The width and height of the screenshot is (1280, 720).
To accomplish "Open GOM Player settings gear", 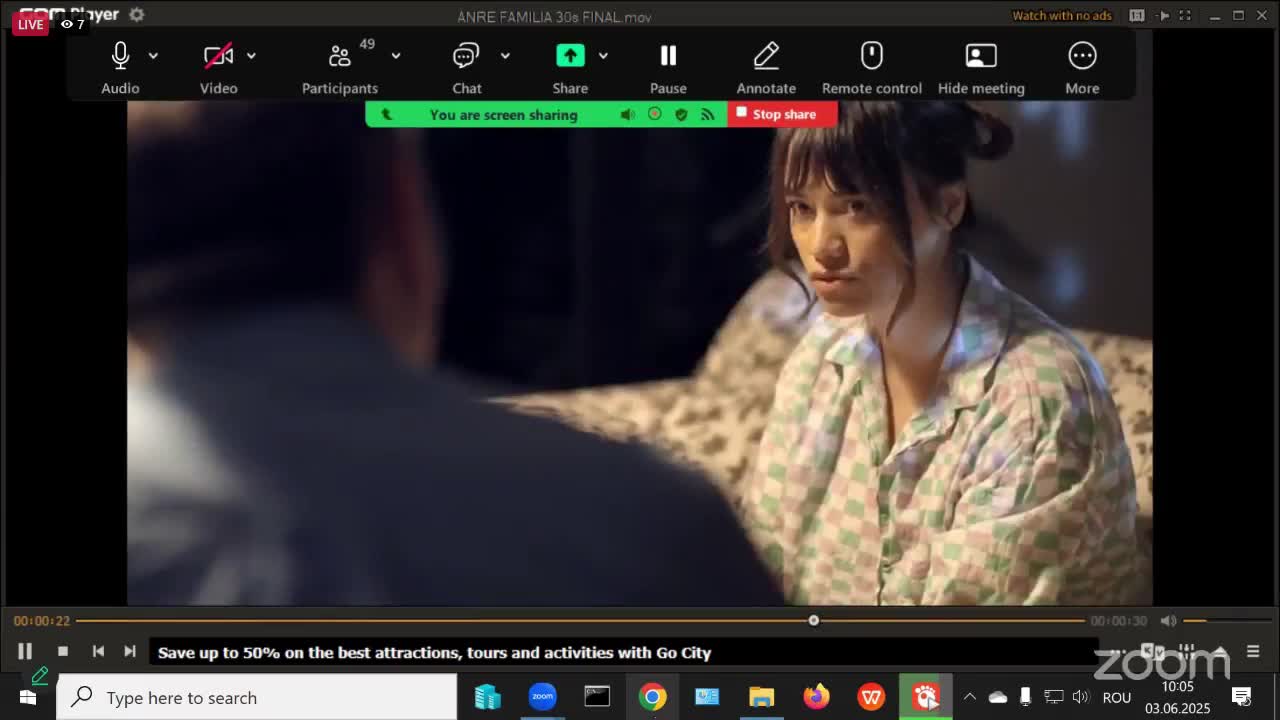I will 137,14.
